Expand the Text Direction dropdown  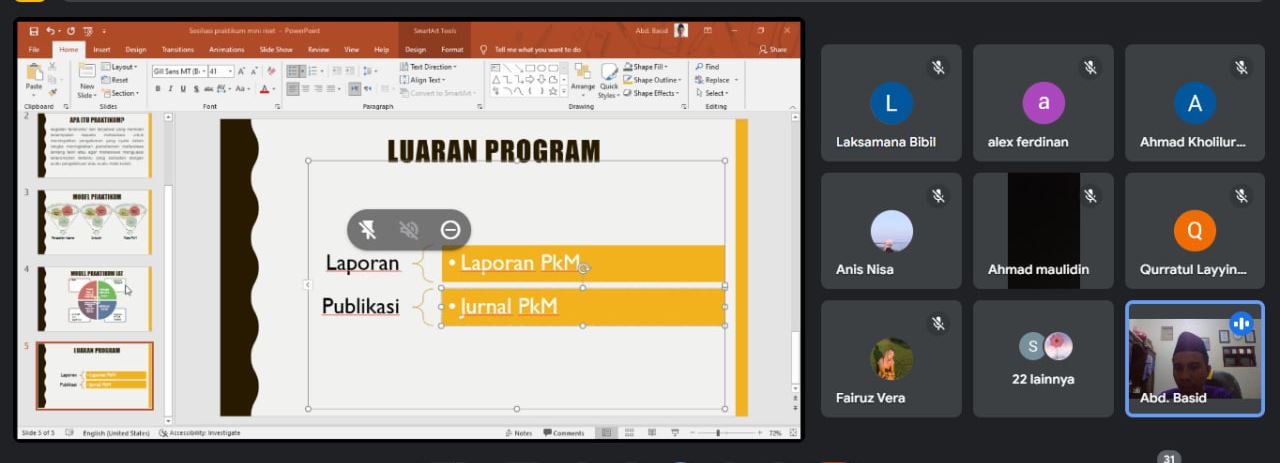point(428,67)
